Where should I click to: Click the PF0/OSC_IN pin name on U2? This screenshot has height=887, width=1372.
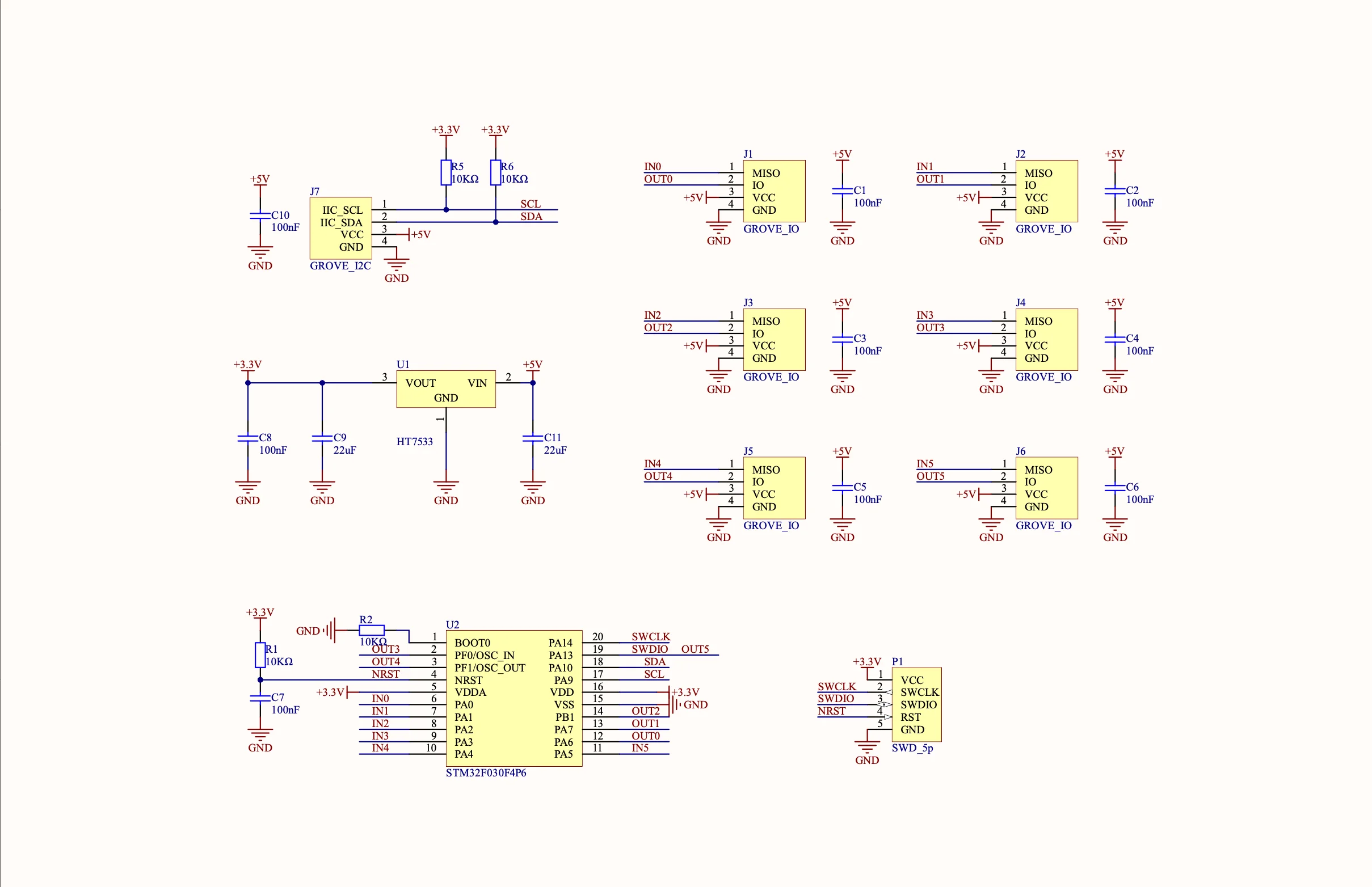click(485, 656)
